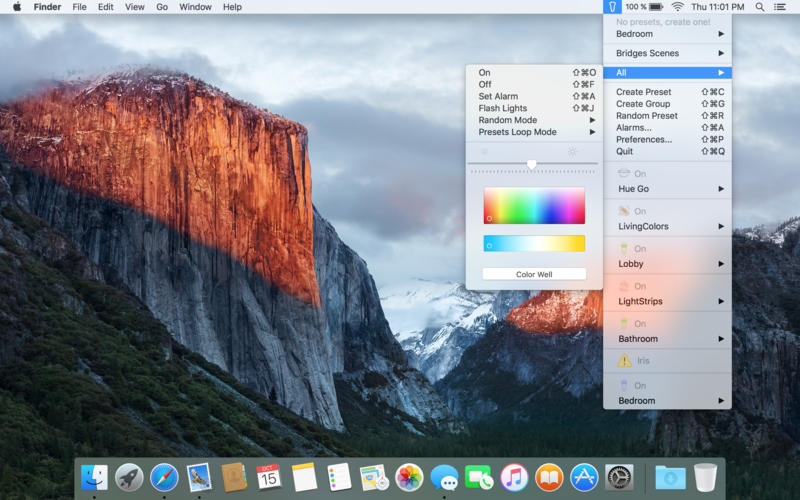Select Set Alarm in the submenu
800x500 pixels.
click(498, 97)
